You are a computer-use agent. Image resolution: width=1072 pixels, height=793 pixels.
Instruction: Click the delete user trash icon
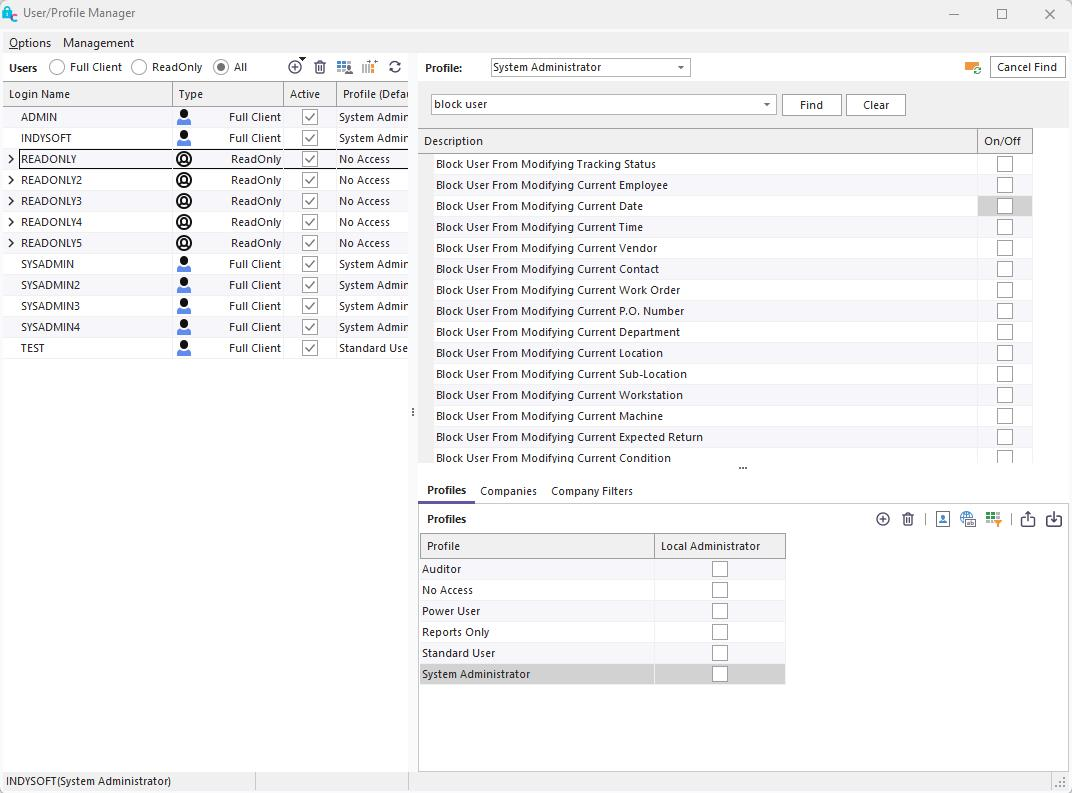click(320, 67)
